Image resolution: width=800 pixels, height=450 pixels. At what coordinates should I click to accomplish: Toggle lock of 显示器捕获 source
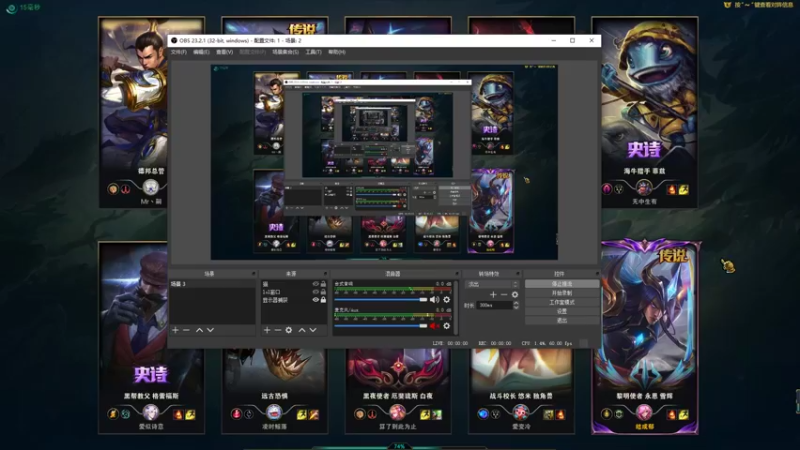tap(323, 300)
